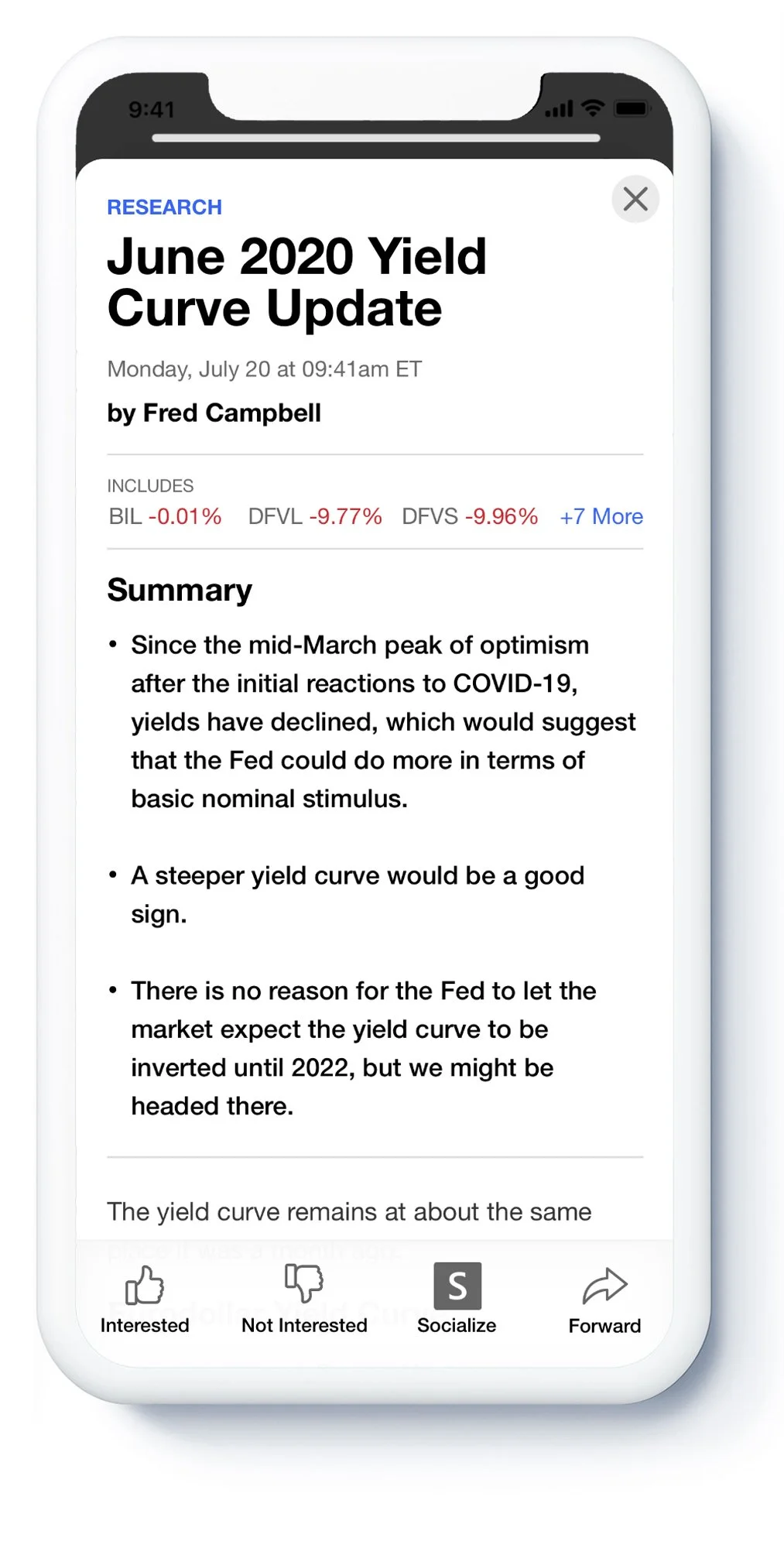Tap the status bar clock 9:41

(x=152, y=109)
